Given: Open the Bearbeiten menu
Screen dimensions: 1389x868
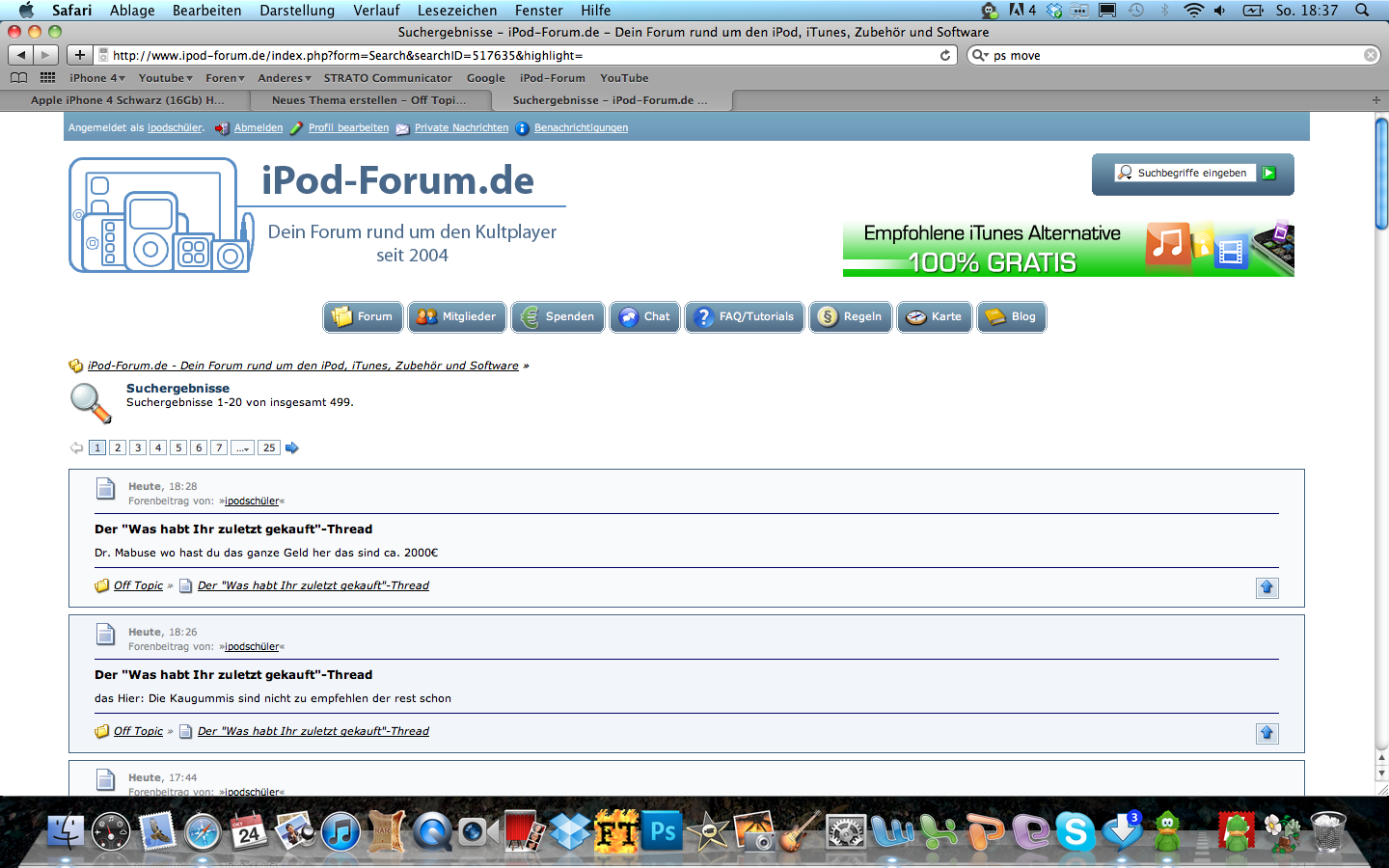Looking at the screenshot, I should [207, 11].
